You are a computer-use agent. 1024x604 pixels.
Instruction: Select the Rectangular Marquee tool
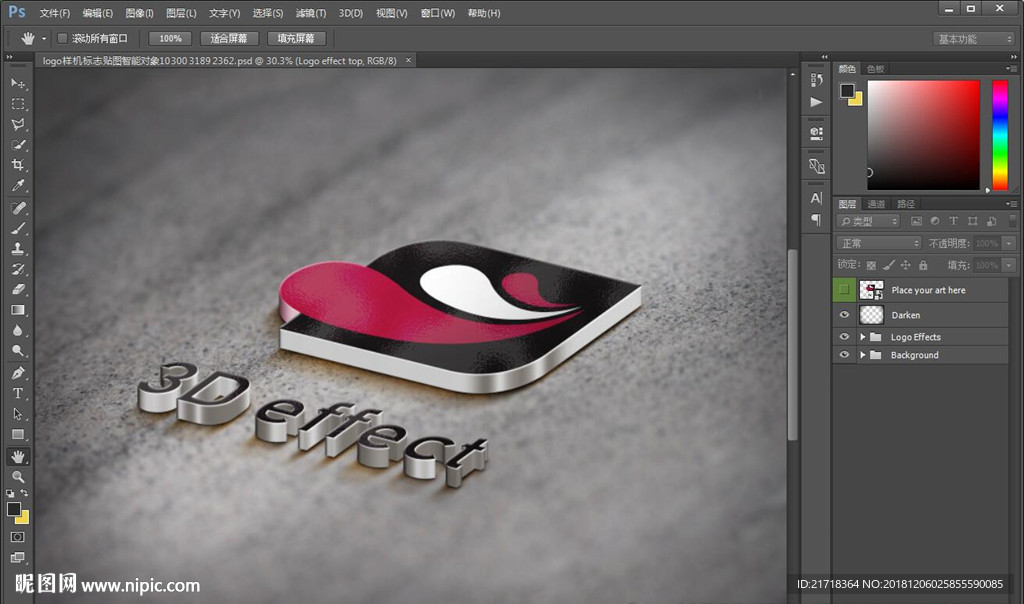pyautogui.click(x=18, y=104)
